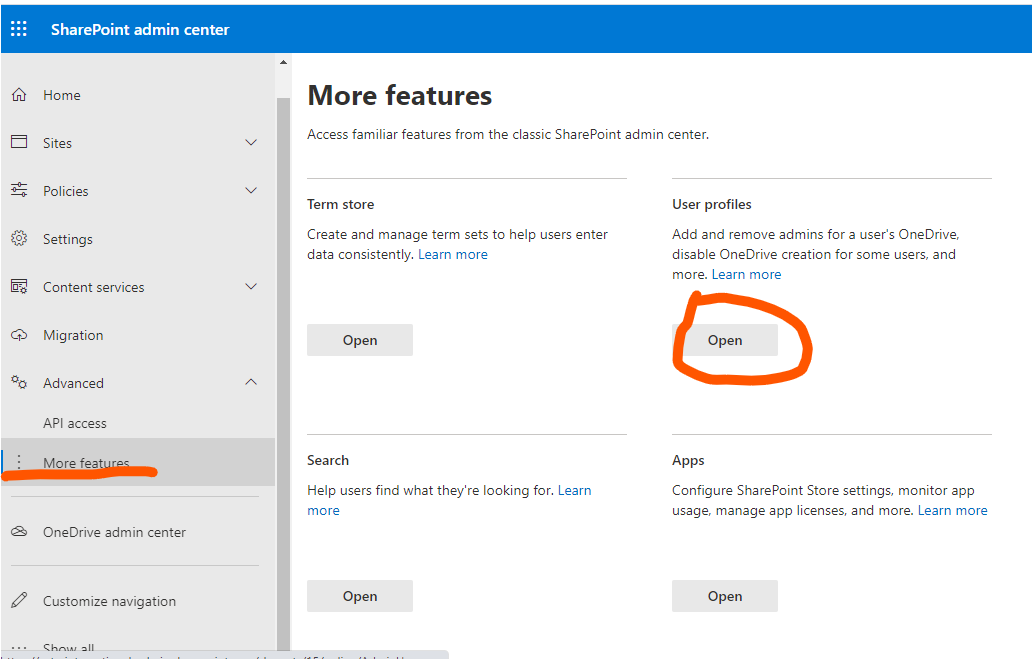Viewport: 1032px width, 659px height.
Task: Click the Policies sliders icon
Action: tap(19, 190)
